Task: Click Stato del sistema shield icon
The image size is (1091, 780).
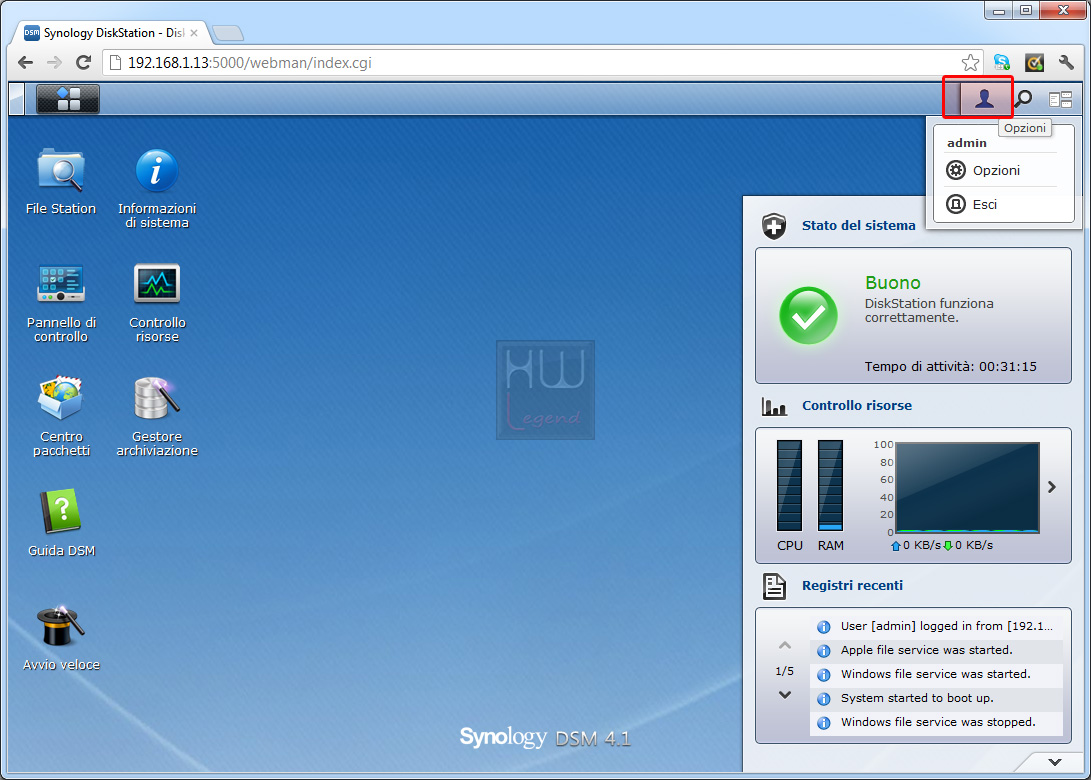Action: [x=774, y=226]
